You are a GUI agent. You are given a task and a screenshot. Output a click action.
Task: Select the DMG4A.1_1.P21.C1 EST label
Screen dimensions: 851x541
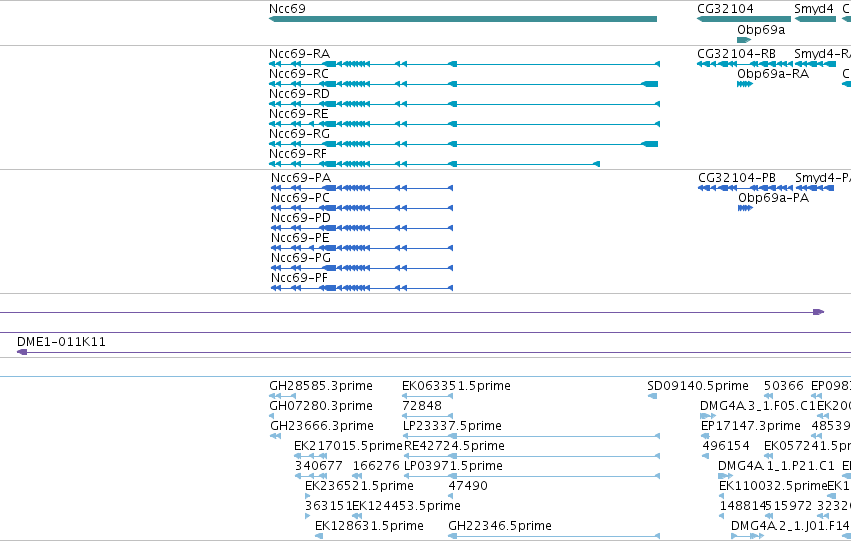click(776, 466)
